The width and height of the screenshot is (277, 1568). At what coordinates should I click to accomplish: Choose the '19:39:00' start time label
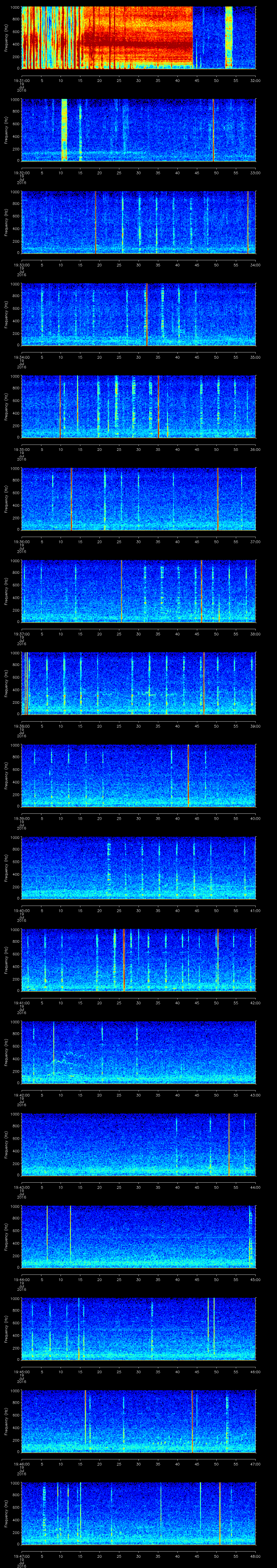click(21, 818)
